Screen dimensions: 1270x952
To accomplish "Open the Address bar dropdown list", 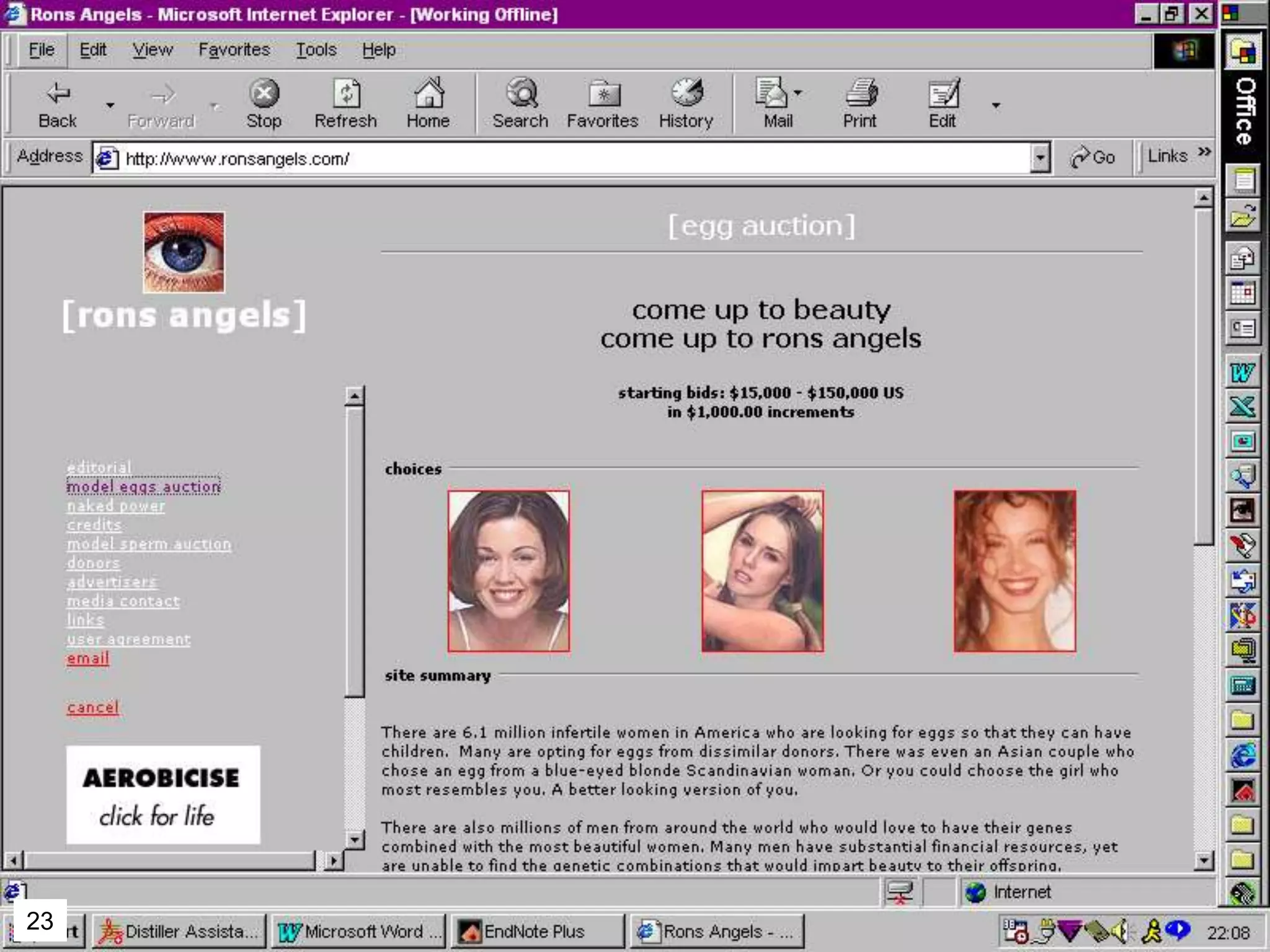I will (1040, 158).
